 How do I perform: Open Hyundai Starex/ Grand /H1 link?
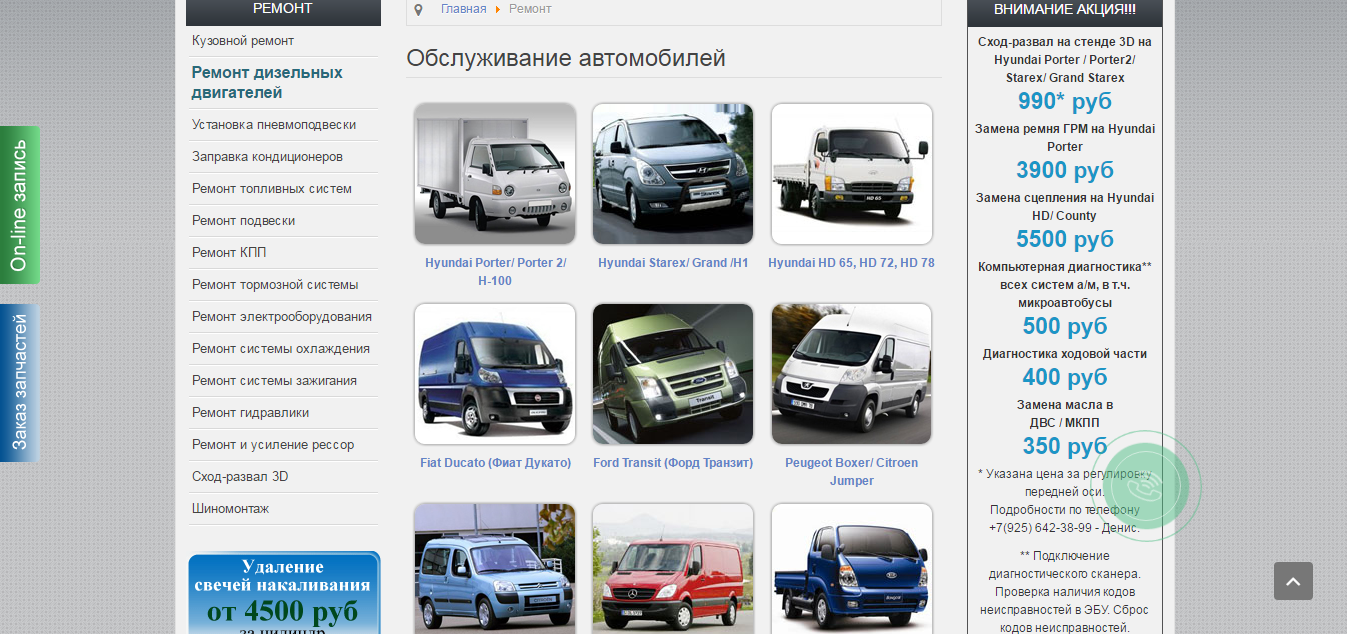click(673, 263)
